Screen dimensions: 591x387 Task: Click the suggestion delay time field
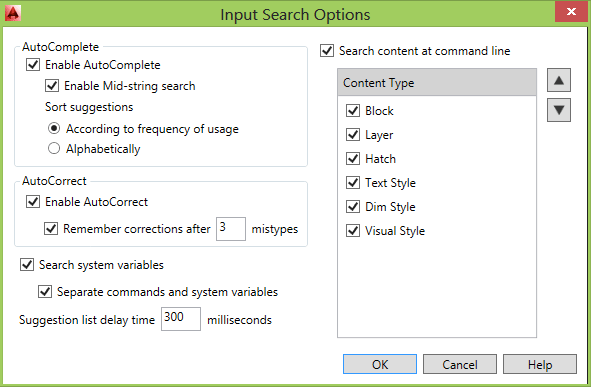coord(181,319)
